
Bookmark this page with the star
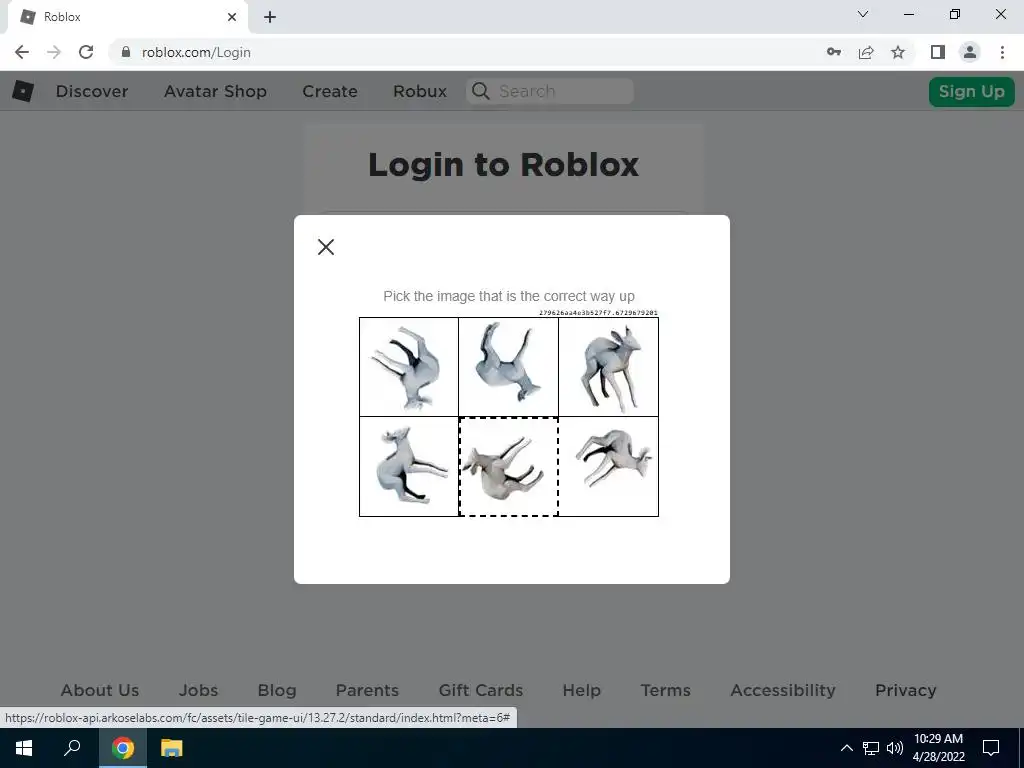tap(898, 52)
